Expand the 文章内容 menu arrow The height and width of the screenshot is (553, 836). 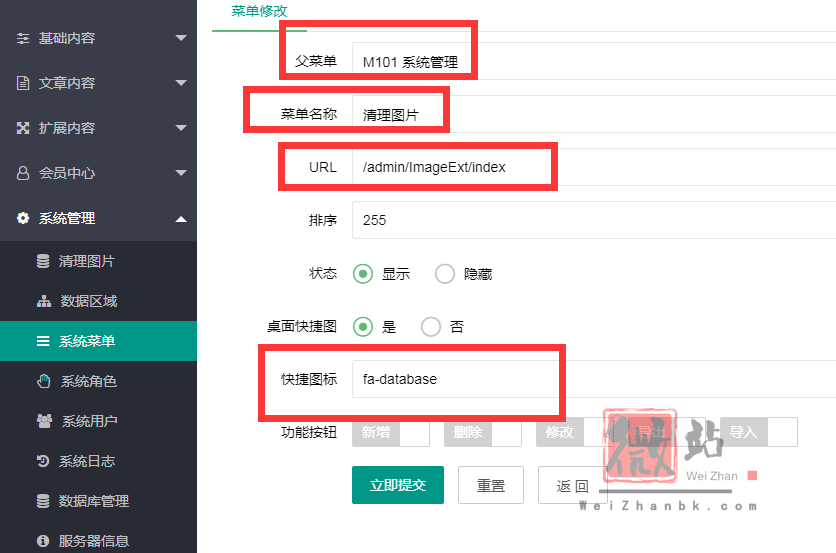[181, 83]
